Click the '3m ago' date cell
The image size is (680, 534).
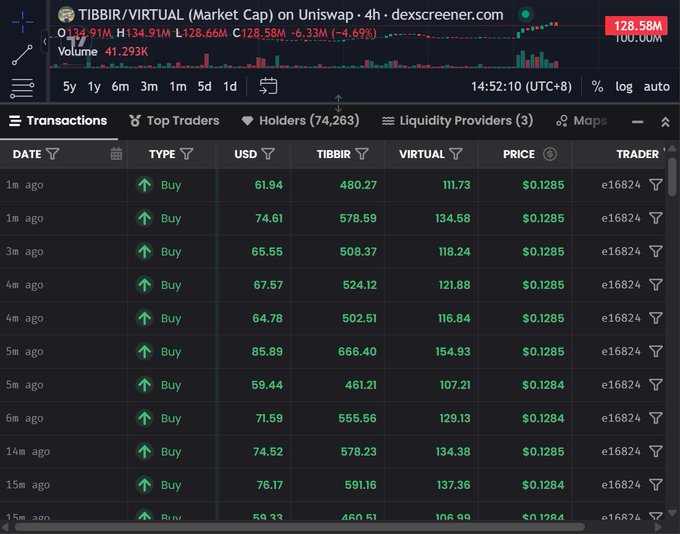pyautogui.click(x=24, y=252)
